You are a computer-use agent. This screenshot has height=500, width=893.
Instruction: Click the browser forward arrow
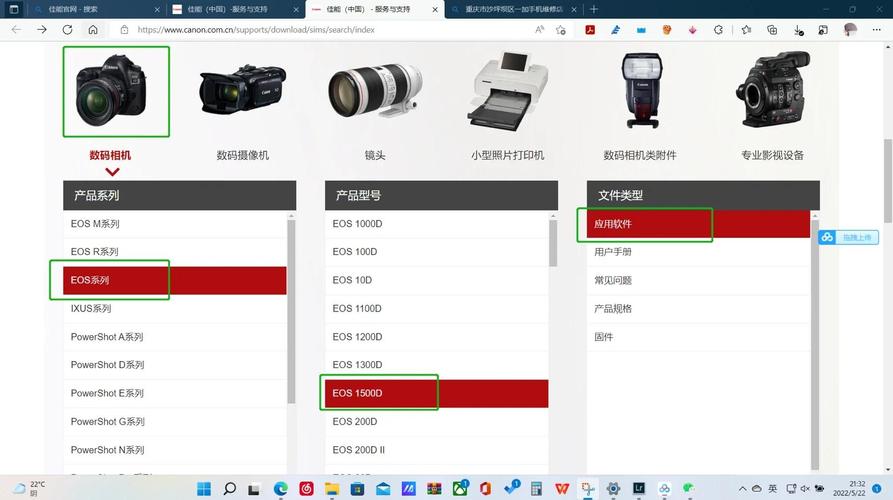42,30
